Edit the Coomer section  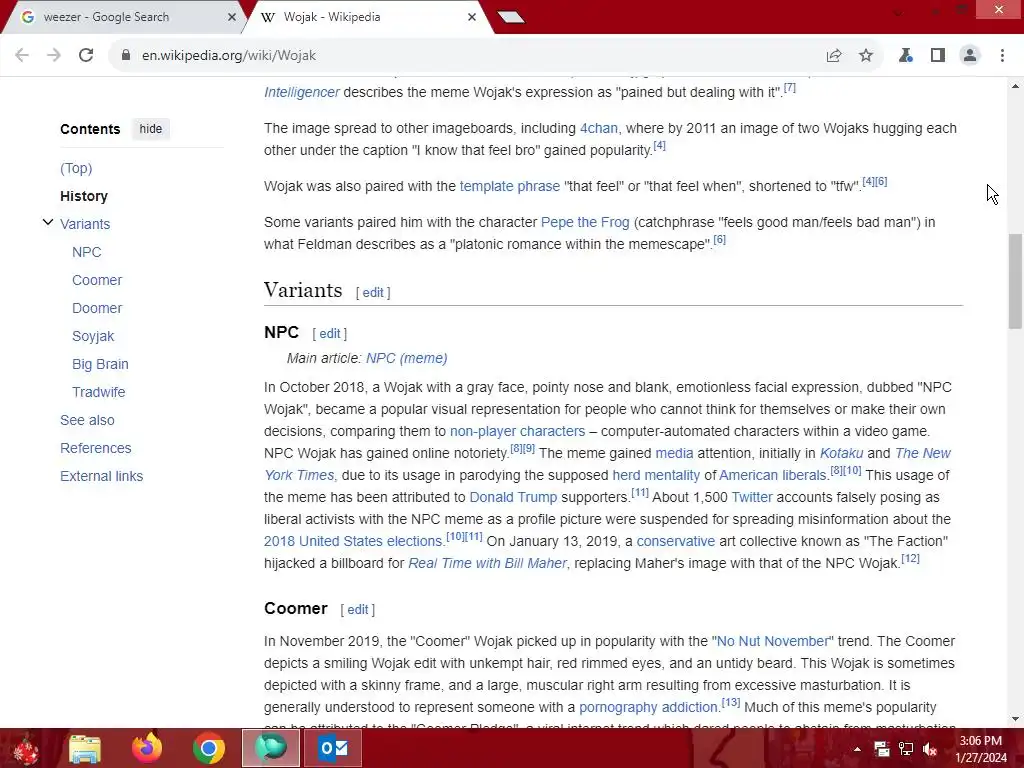tap(358, 609)
